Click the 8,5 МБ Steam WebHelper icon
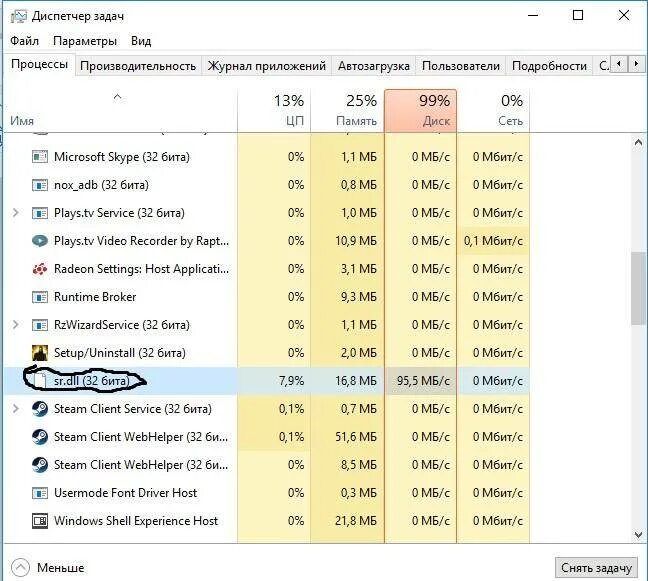This screenshot has width=648, height=581. (40, 465)
